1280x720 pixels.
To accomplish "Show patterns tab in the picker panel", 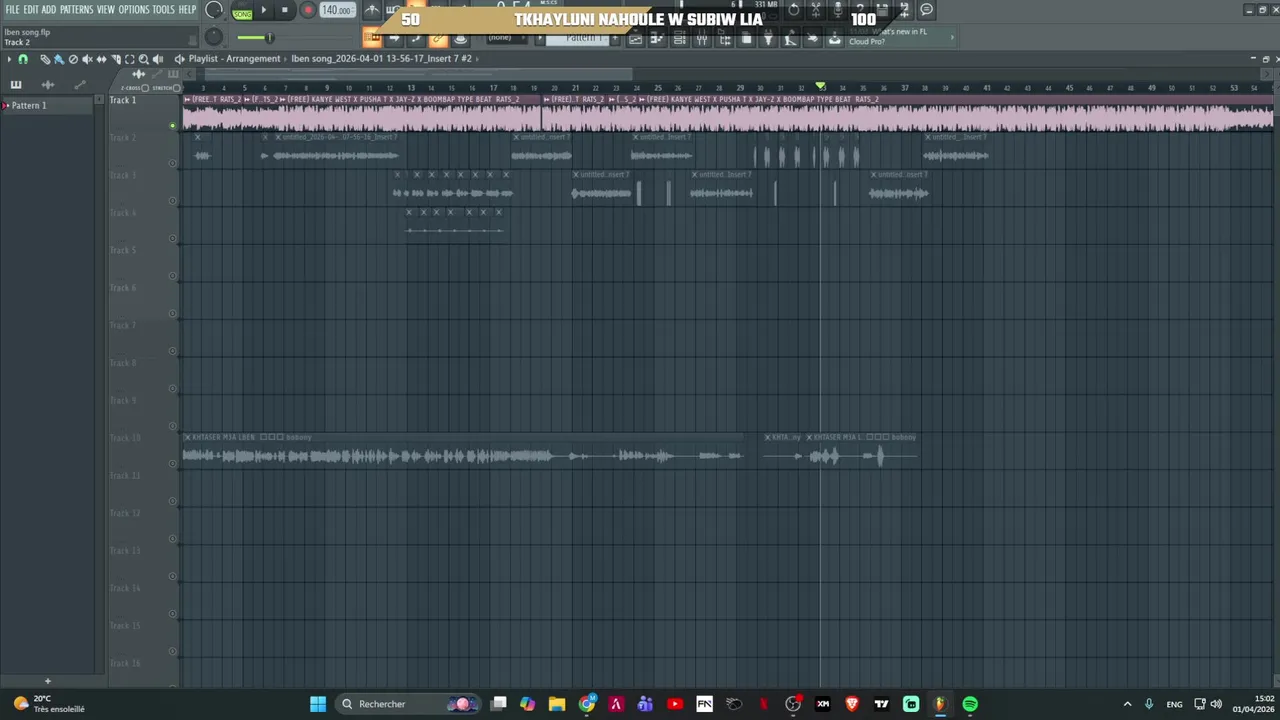I will pyautogui.click(x=16, y=85).
